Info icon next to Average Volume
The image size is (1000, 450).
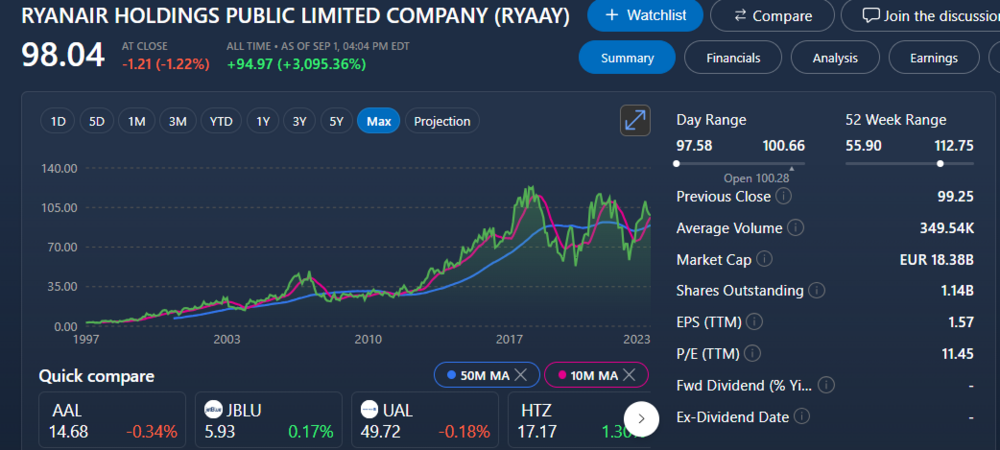[796, 228]
